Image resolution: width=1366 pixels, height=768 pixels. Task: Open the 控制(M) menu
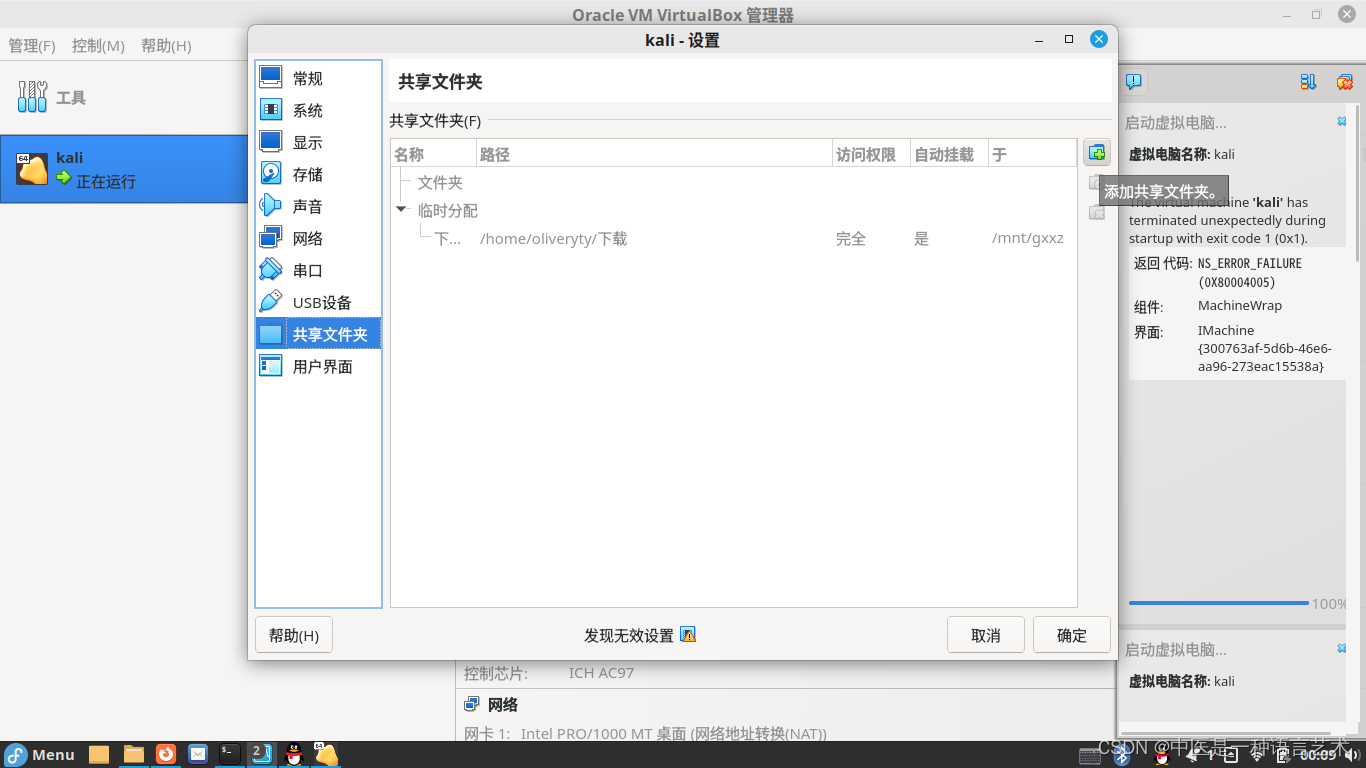click(98, 46)
